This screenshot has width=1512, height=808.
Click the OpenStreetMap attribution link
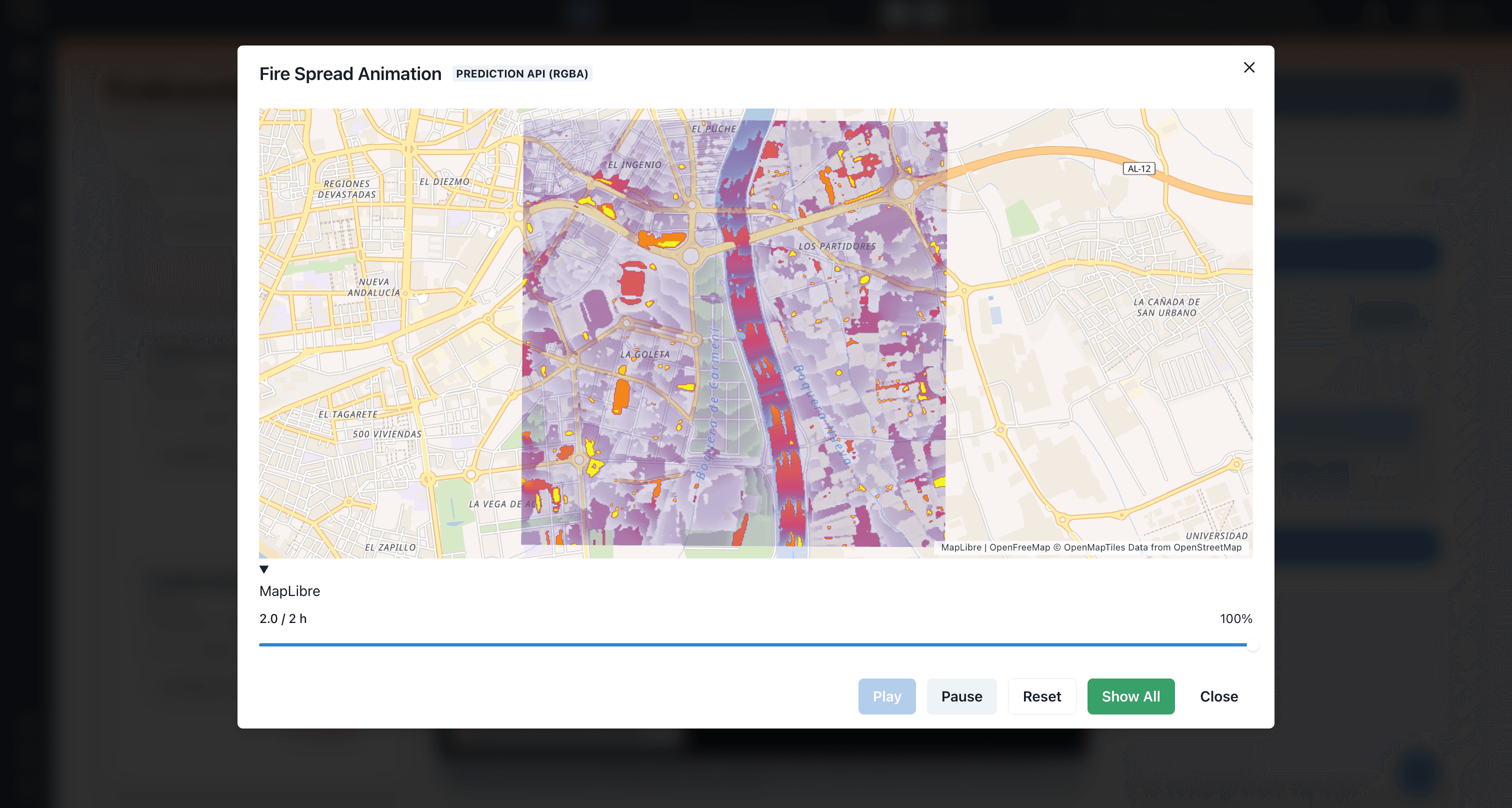pos(1207,547)
